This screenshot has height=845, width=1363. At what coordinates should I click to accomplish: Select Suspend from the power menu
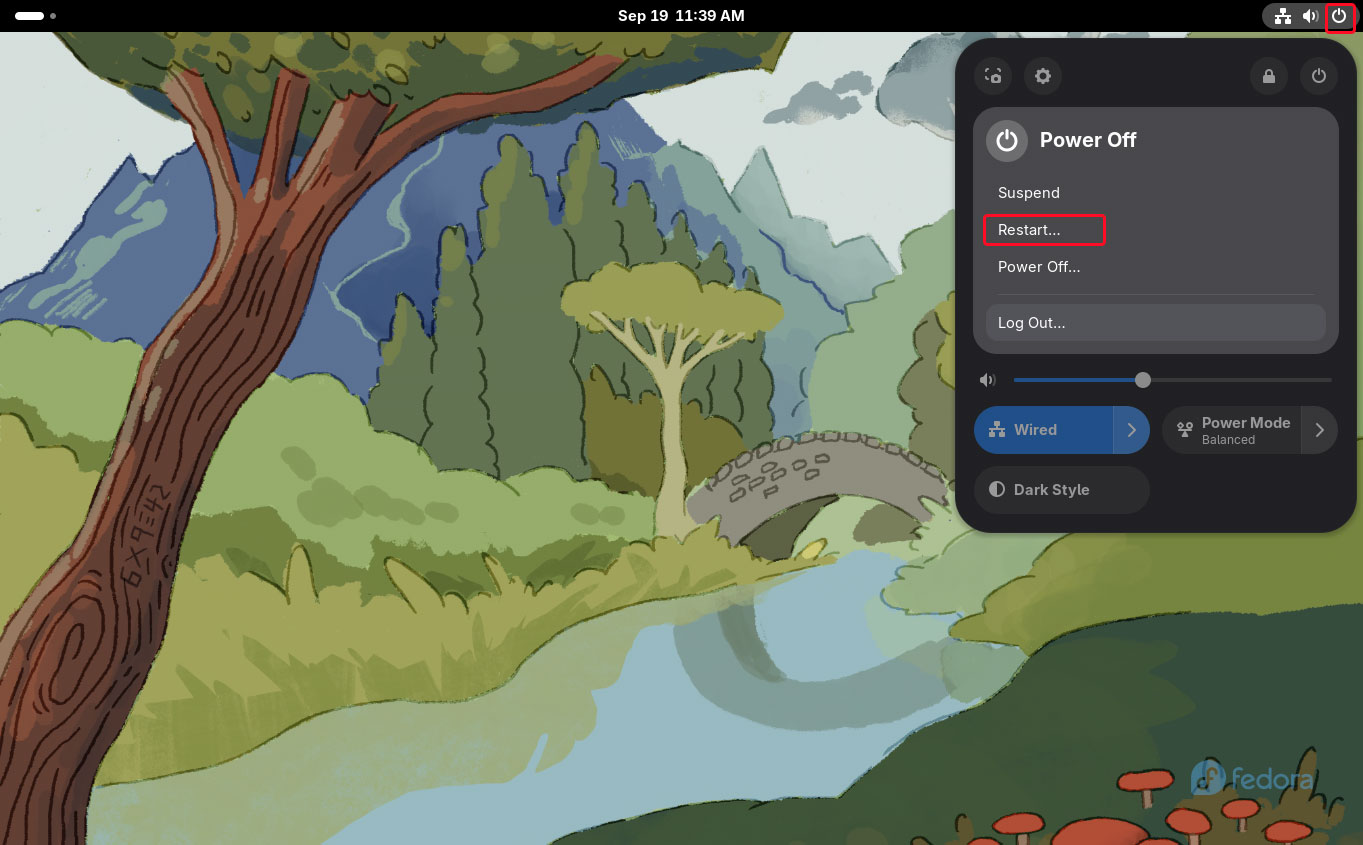(1156, 193)
